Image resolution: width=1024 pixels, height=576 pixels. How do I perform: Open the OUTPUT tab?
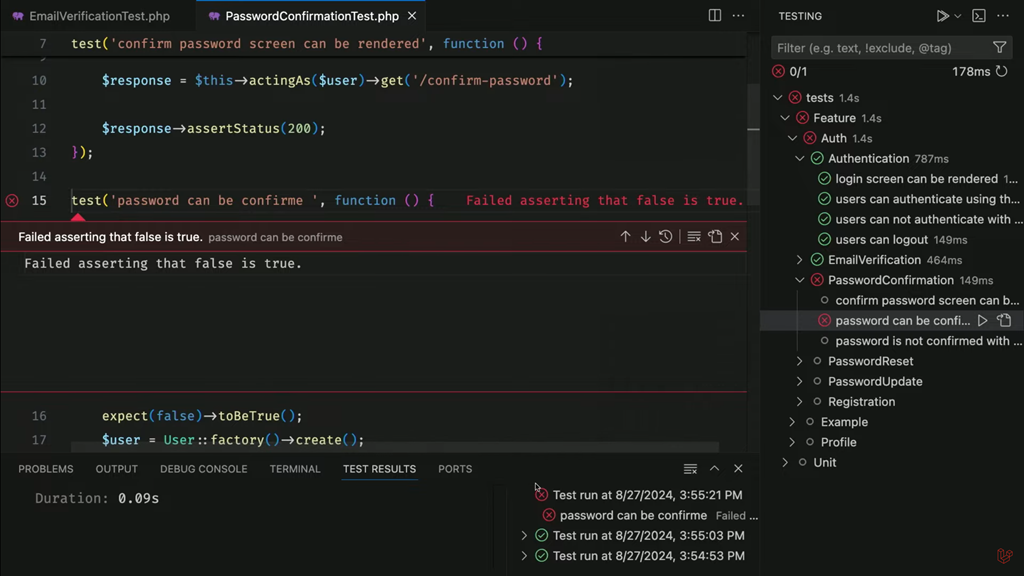(116, 469)
